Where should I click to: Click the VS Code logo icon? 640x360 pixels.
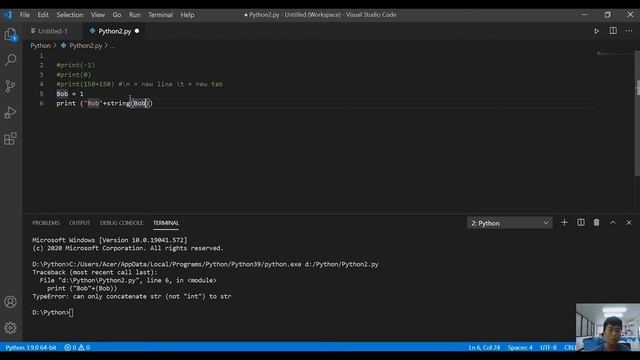[x=8, y=15]
